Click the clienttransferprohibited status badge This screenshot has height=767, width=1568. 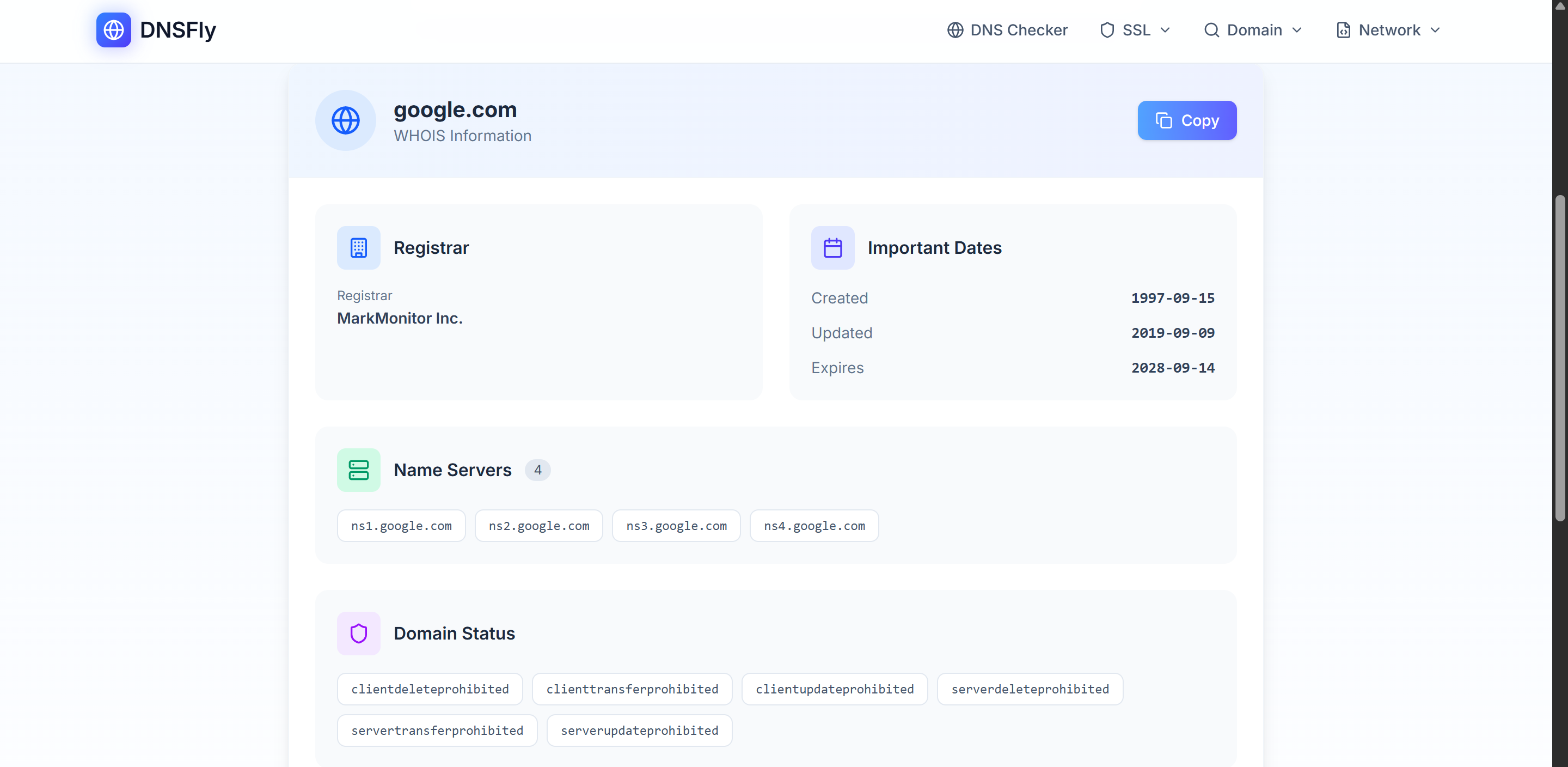point(632,689)
